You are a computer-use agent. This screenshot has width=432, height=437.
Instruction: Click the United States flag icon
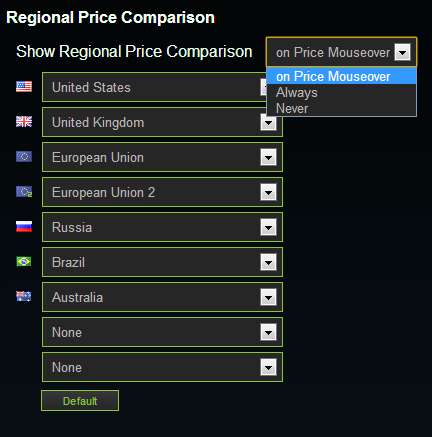click(24, 87)
